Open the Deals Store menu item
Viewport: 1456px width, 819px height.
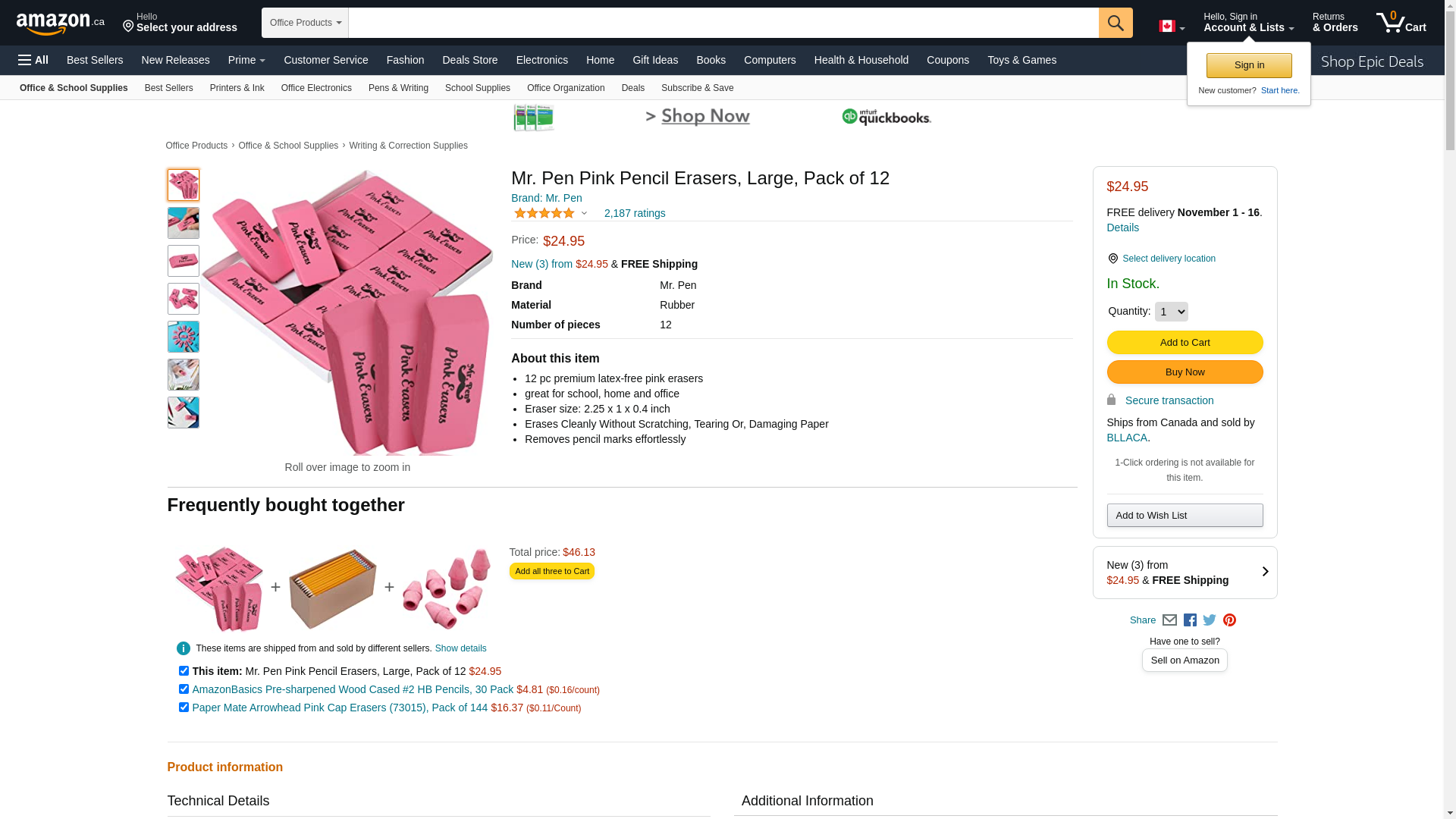coord(469,60)
